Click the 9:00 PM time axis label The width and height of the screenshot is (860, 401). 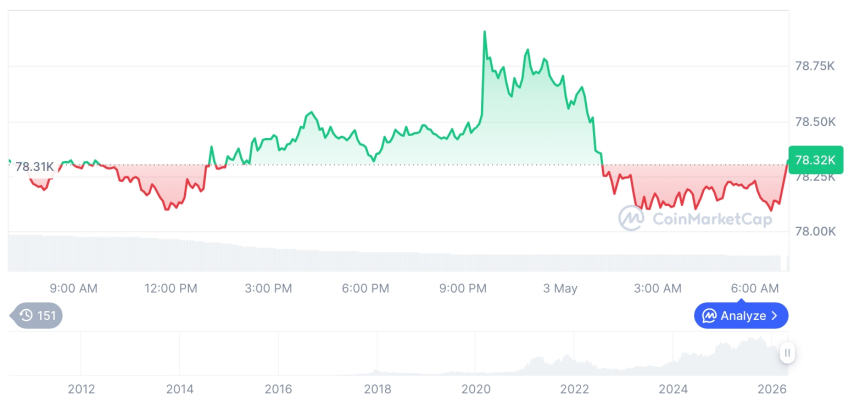tap(462, 288)
